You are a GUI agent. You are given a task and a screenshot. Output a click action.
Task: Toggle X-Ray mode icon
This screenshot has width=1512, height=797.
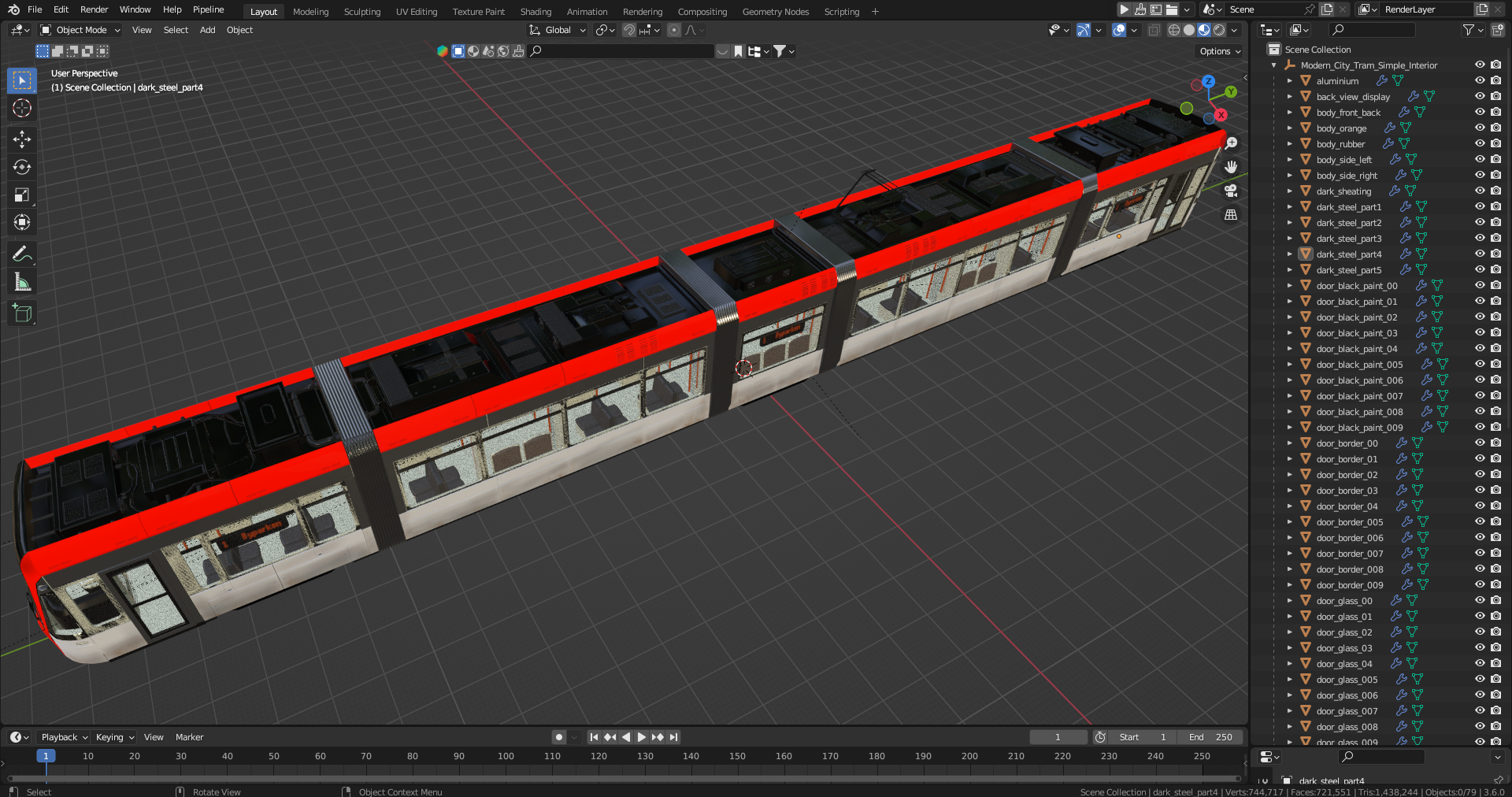(x=1154, y=30)
